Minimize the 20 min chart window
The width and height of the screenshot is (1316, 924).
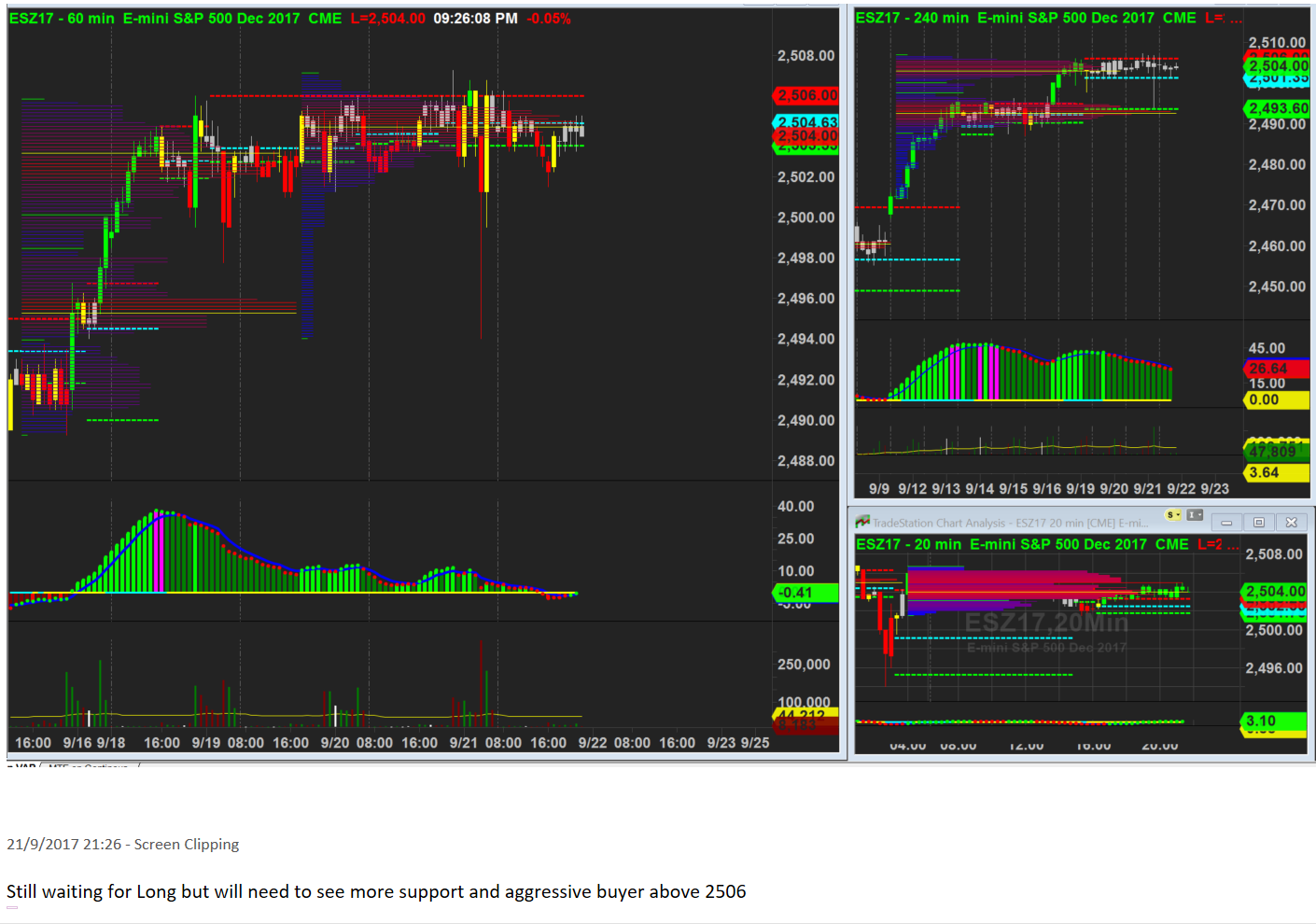1226,523
